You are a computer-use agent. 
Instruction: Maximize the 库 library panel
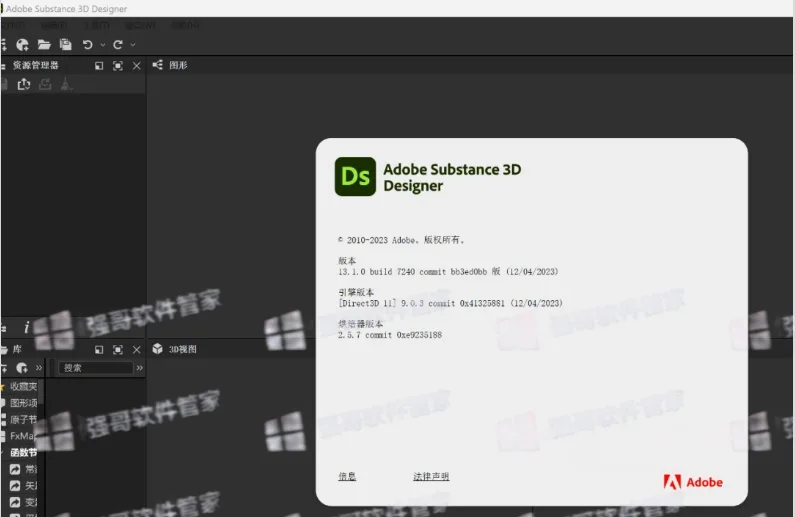[118, 350]
